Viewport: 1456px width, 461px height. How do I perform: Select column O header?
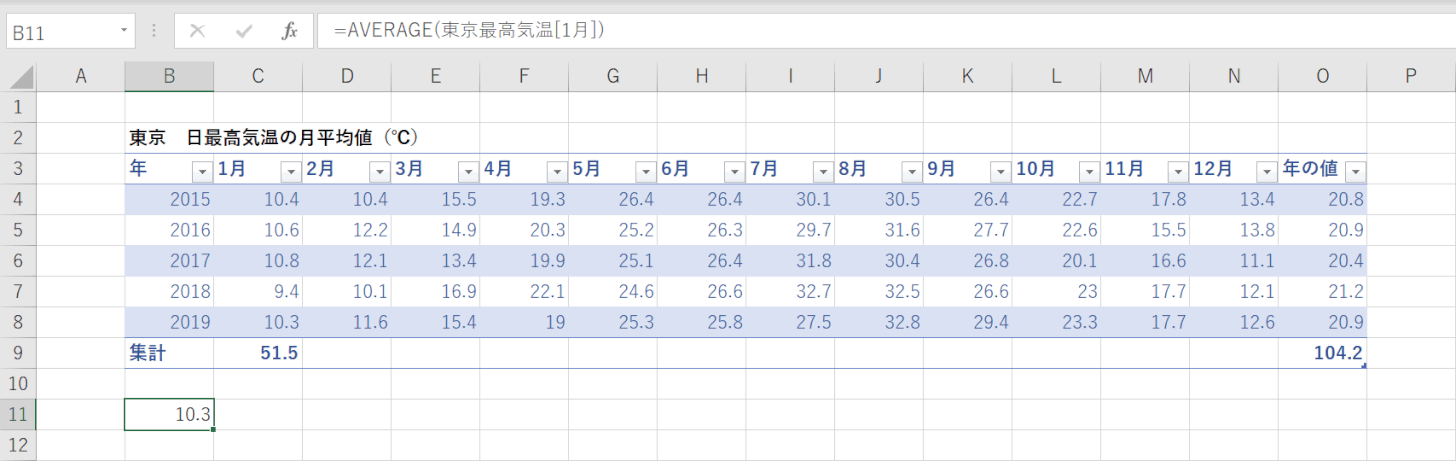coord(1323,77)
